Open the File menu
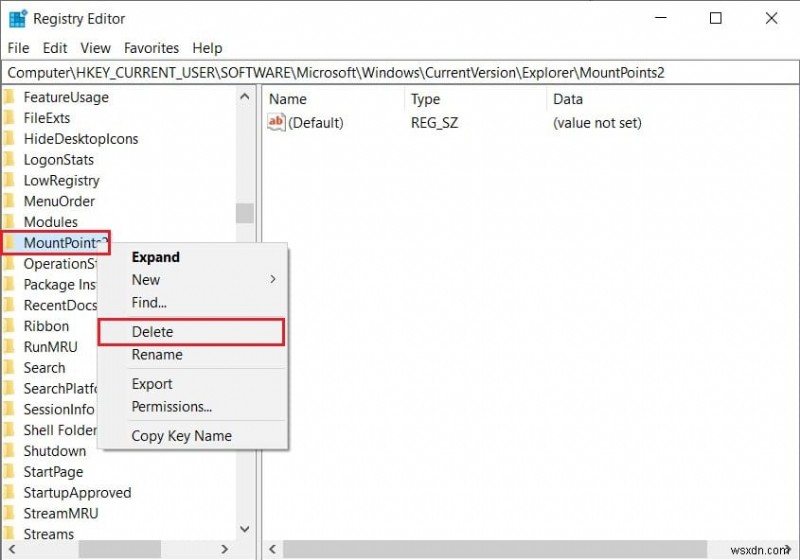 (x=19, y=48)
